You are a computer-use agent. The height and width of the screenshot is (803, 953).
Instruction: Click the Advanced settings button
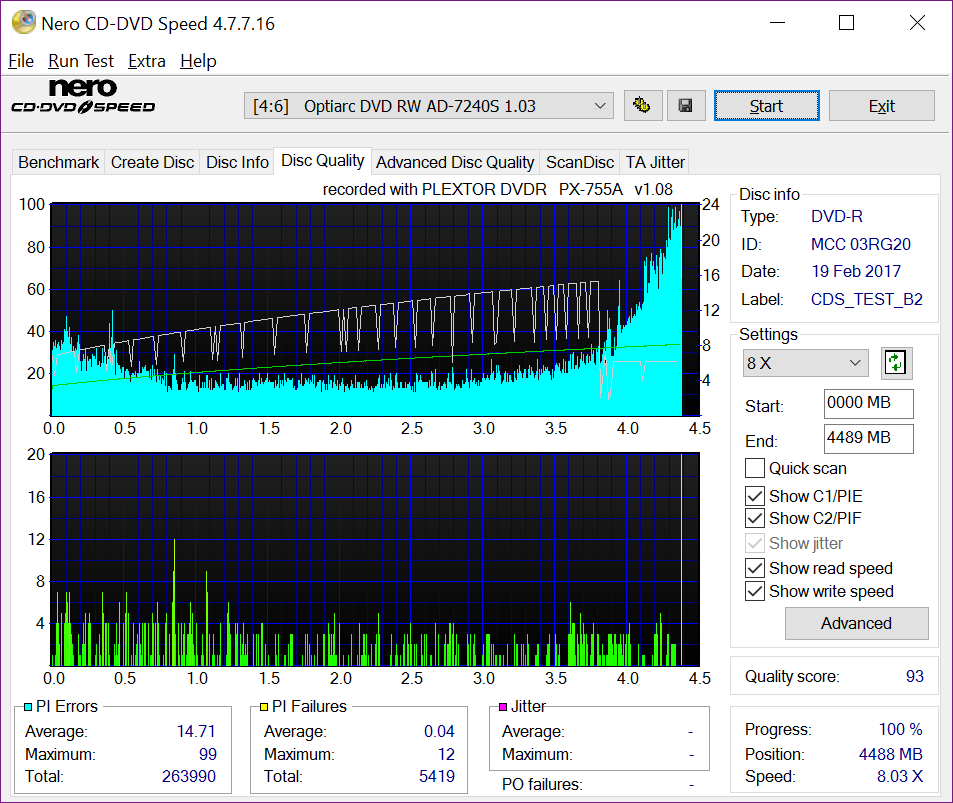click(x=856, y=623)
